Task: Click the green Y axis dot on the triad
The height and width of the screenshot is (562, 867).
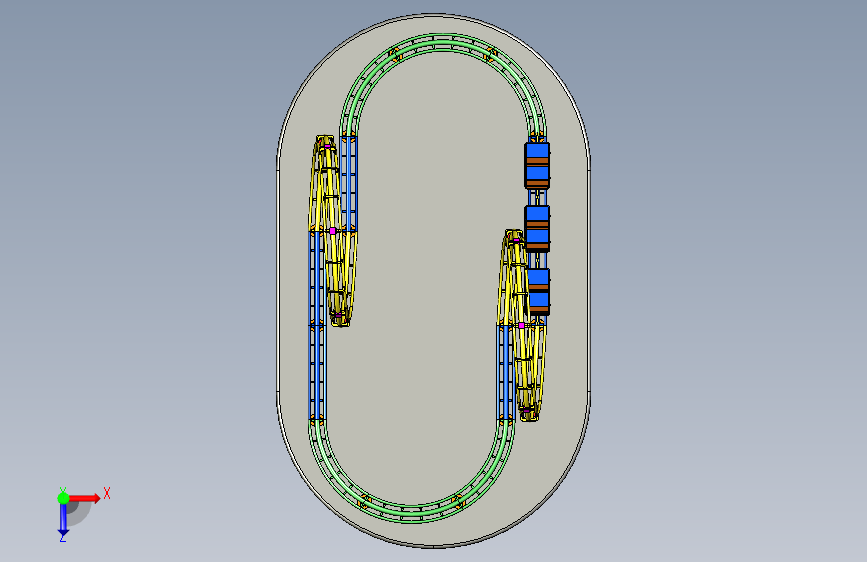Action: [63, 498]
